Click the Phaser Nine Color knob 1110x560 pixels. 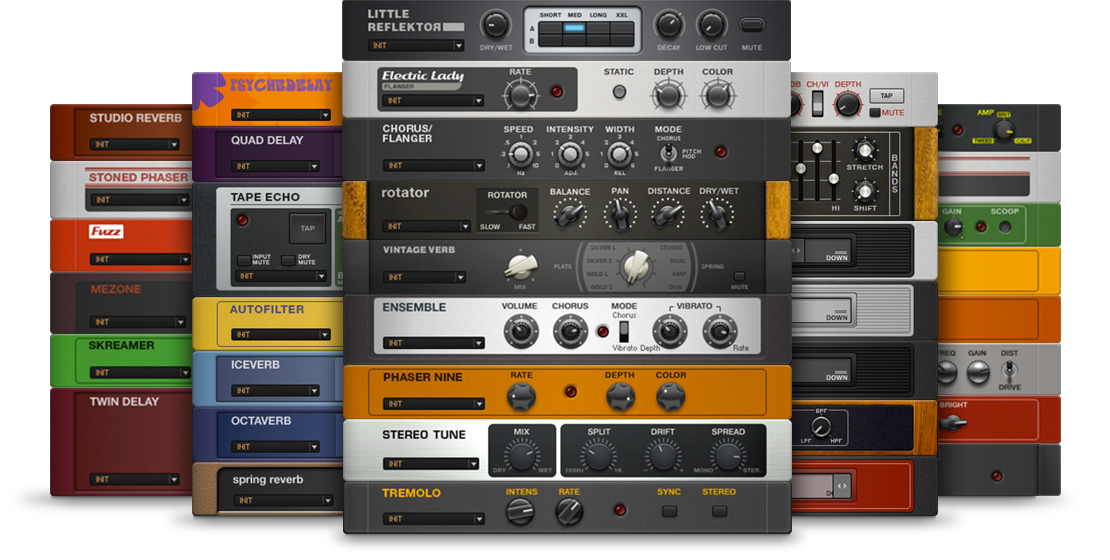point(670,396)
